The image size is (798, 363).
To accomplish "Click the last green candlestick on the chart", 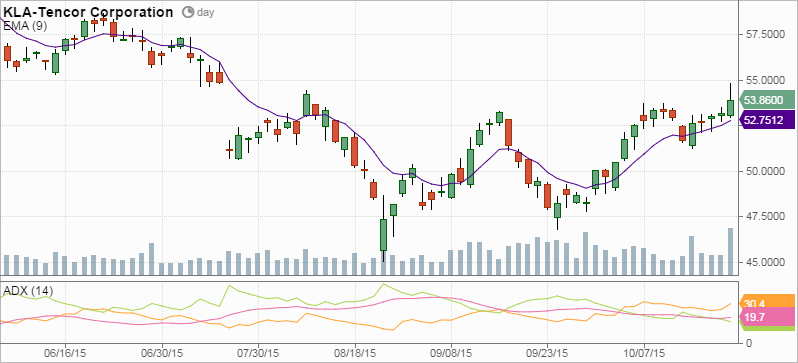I will tap(730, 107).
